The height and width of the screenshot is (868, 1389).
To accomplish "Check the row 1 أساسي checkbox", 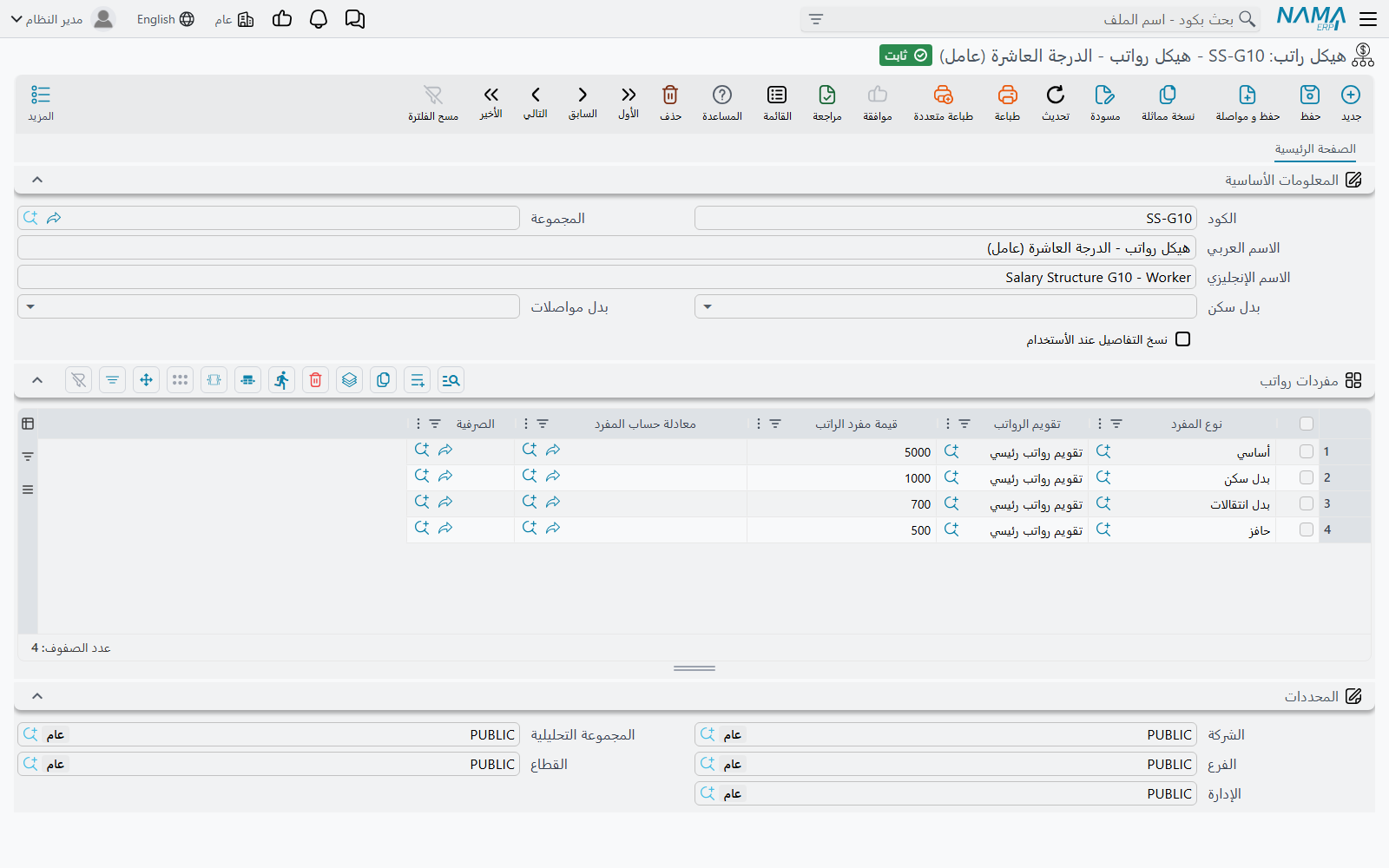I will [x=1307, y=451].
